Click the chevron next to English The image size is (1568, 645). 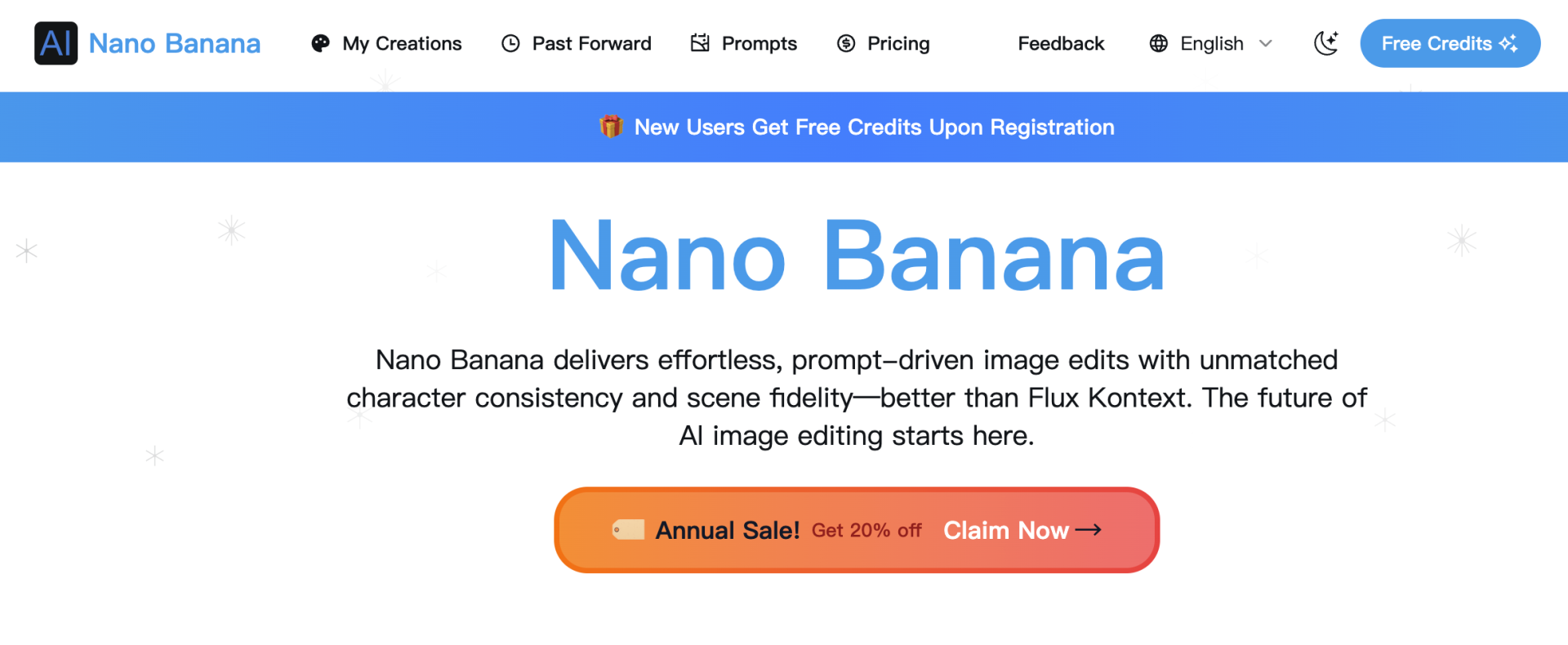point(1266,43)
